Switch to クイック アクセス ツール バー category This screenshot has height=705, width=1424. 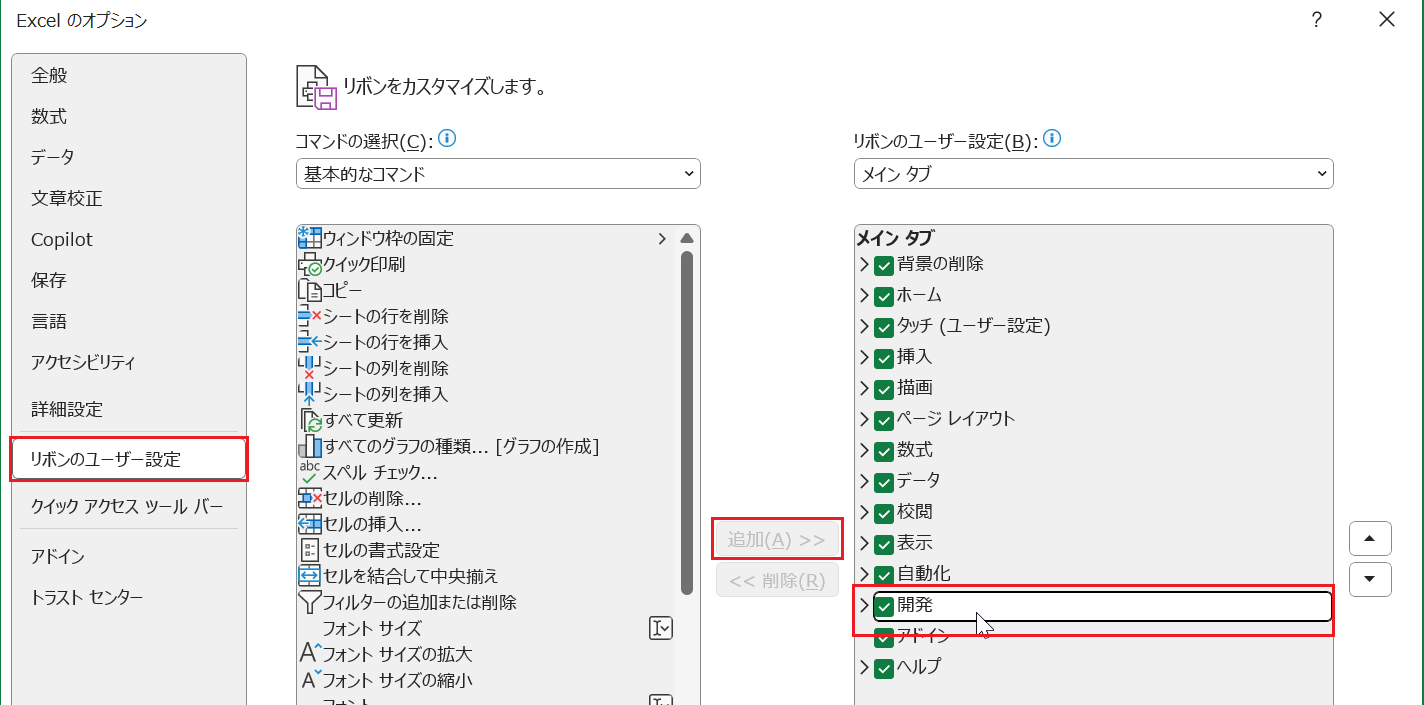(x=127, y=506)
